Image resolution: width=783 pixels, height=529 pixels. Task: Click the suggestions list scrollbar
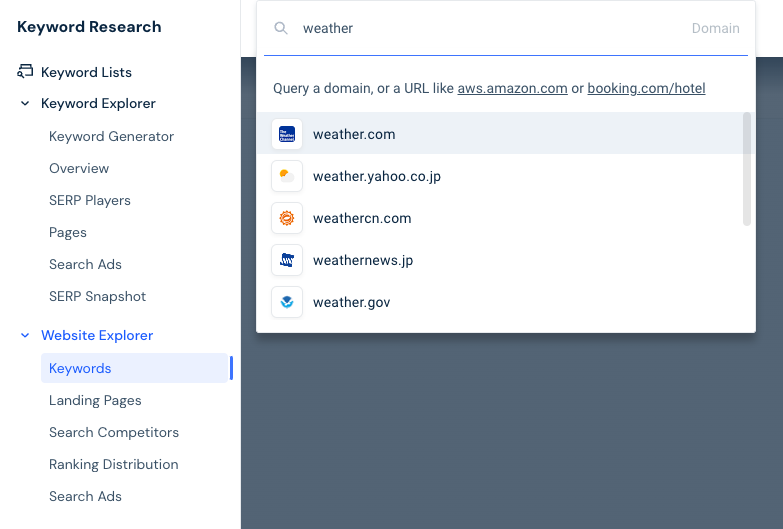coord(747,169)
